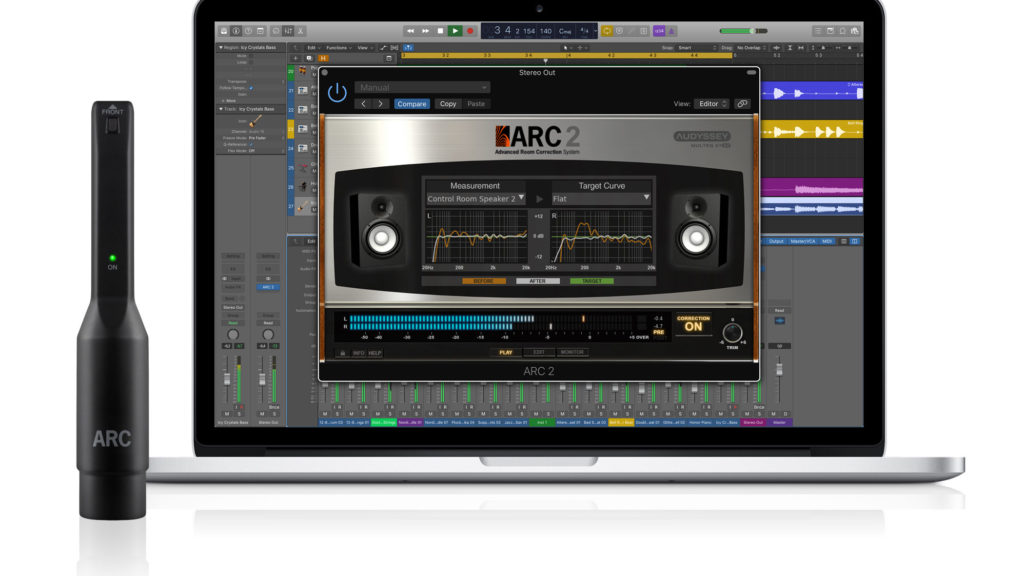Viewport: 1024px width, 576px height.
Task: Open the Drag No Overlap dropdown
Action: click(x=750, y=48)
